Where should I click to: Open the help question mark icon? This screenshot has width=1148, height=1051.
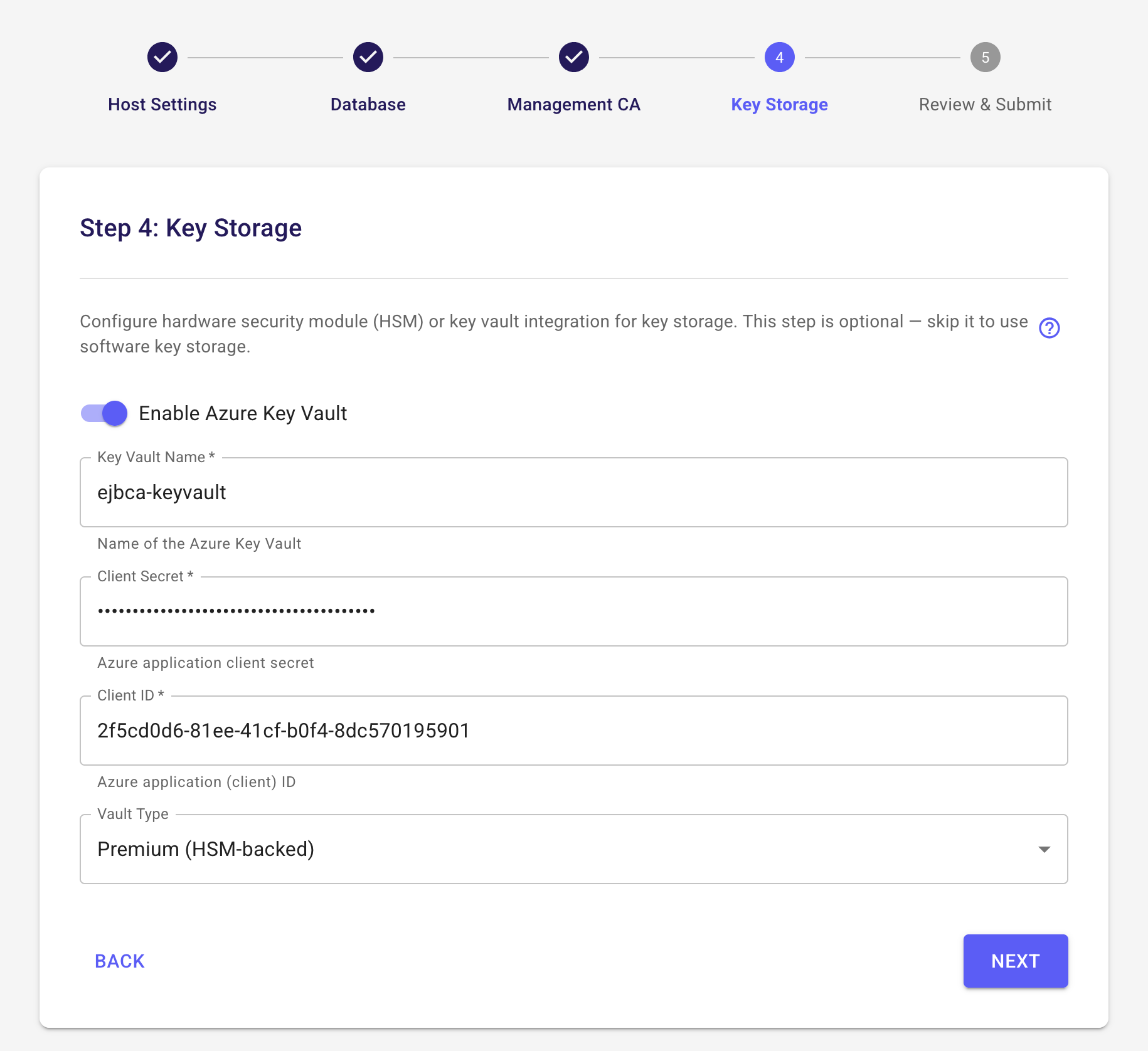coord(1050,328)
